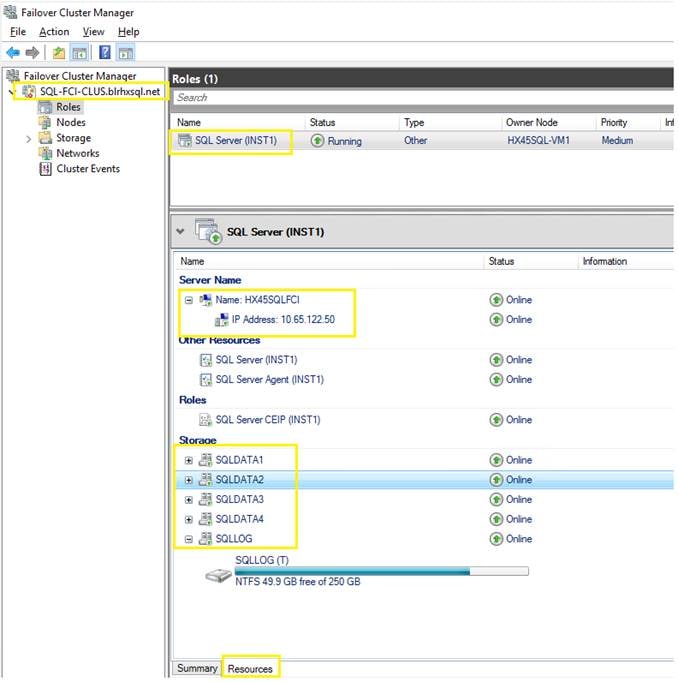
Task: Click the Roles tree node icon
Action: [x=45, y=107]
